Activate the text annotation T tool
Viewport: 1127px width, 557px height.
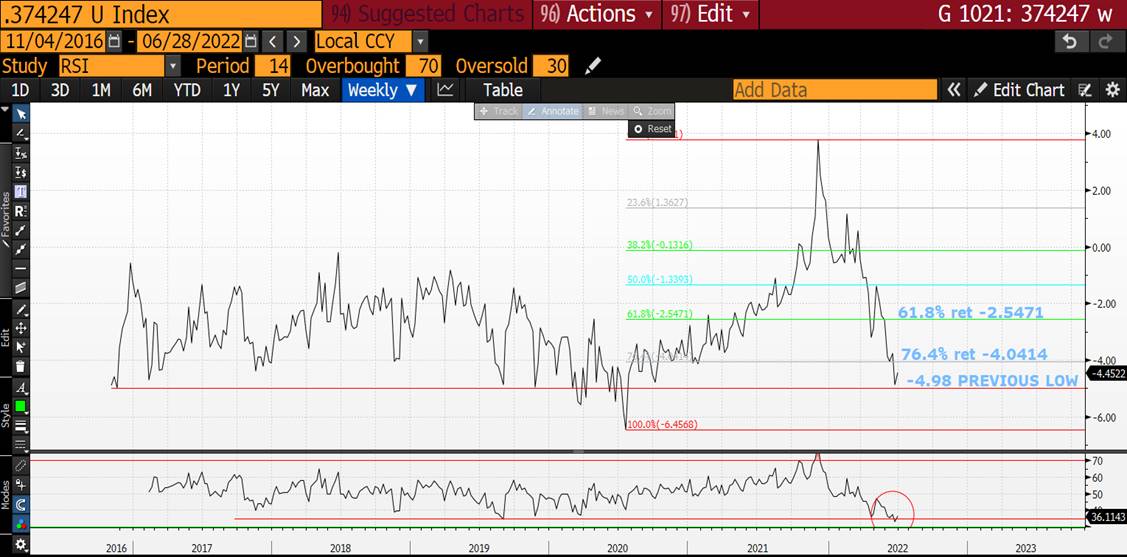coord(21,191)
